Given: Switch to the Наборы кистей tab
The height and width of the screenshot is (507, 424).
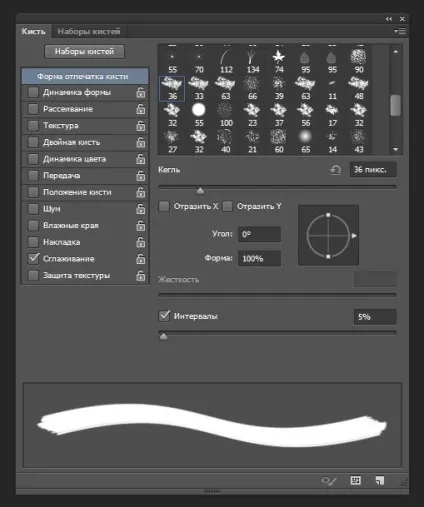Looking at the screenshot, I should [x=89, y=31].
